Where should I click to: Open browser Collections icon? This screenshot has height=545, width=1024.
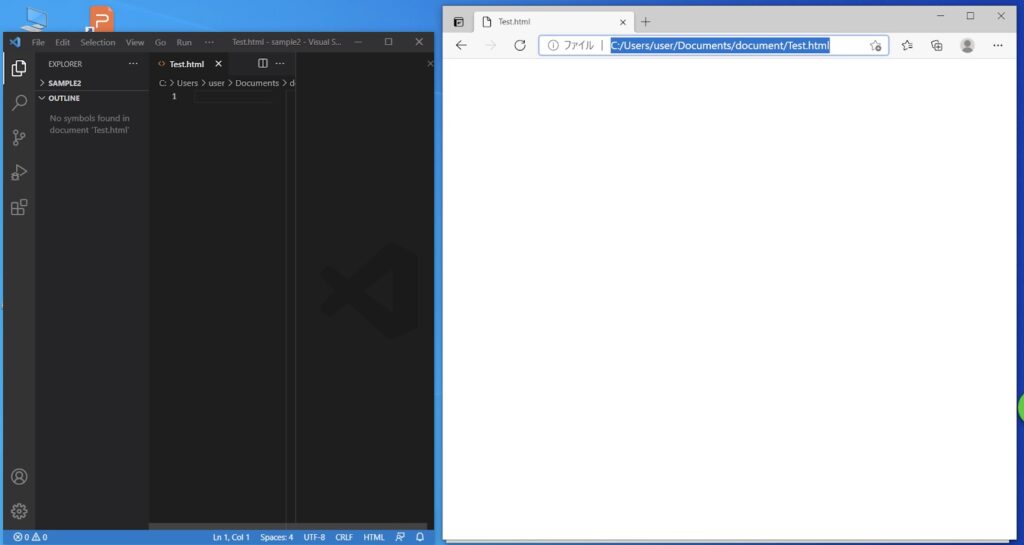click(937, 45)
